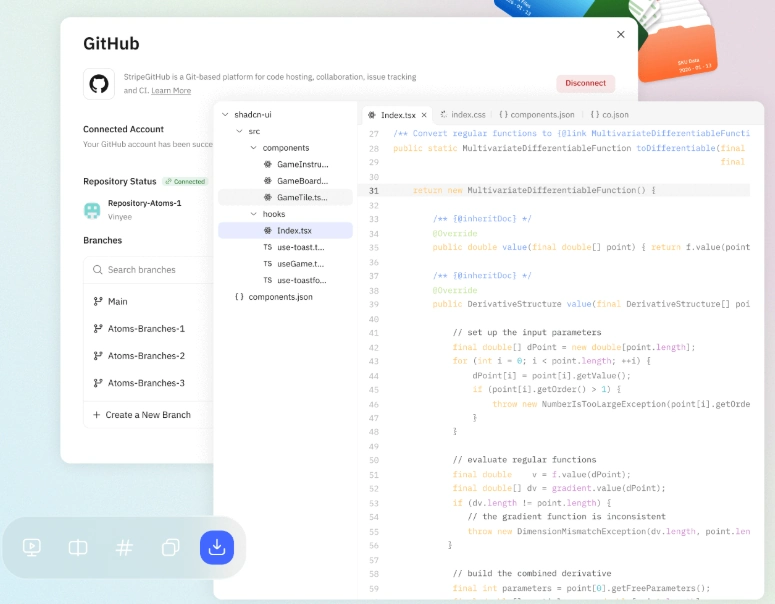Click the React icon beside GameBoard... file
The height and width of the screenshot is (604, 775).
(267, 181)
